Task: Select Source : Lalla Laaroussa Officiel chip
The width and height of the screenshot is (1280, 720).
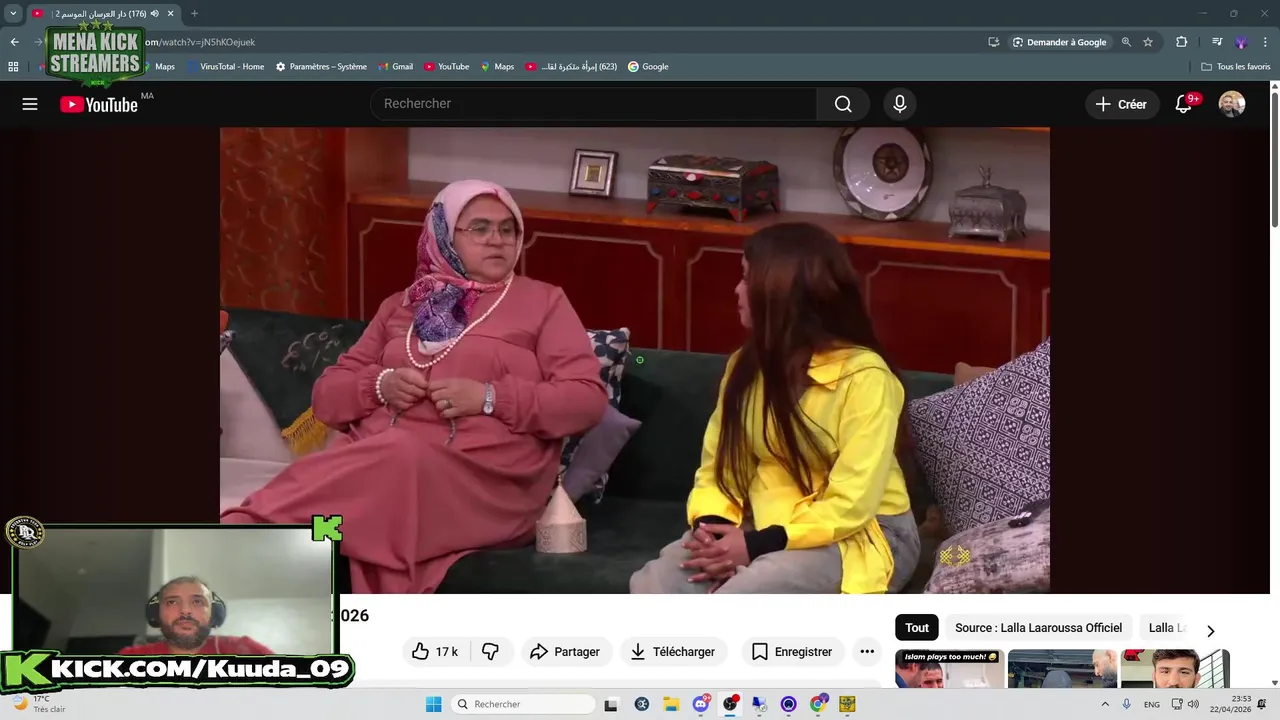Action: pyautogui.click(x=1038, y=628)
